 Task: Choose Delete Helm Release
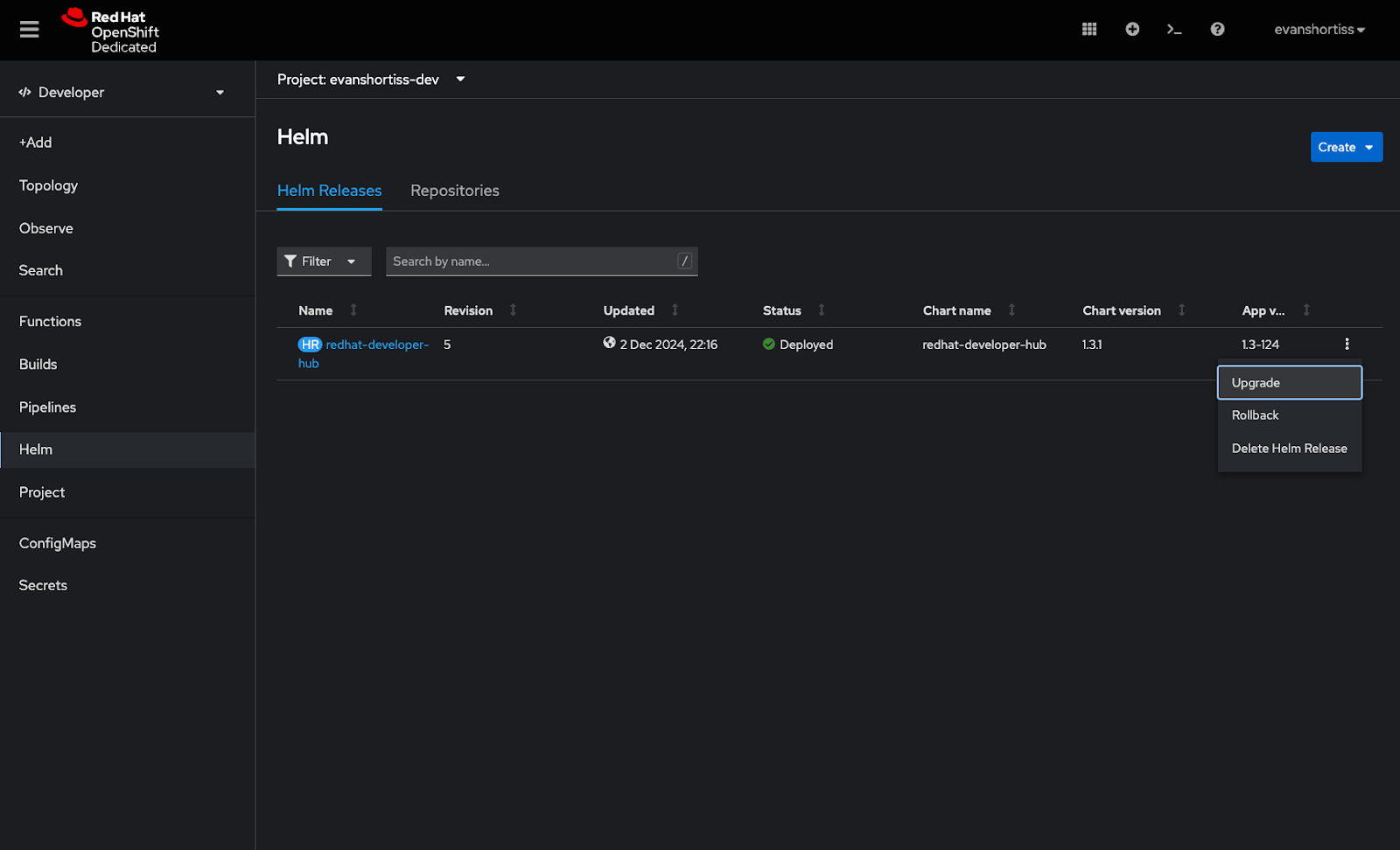tap(1290, 449)
